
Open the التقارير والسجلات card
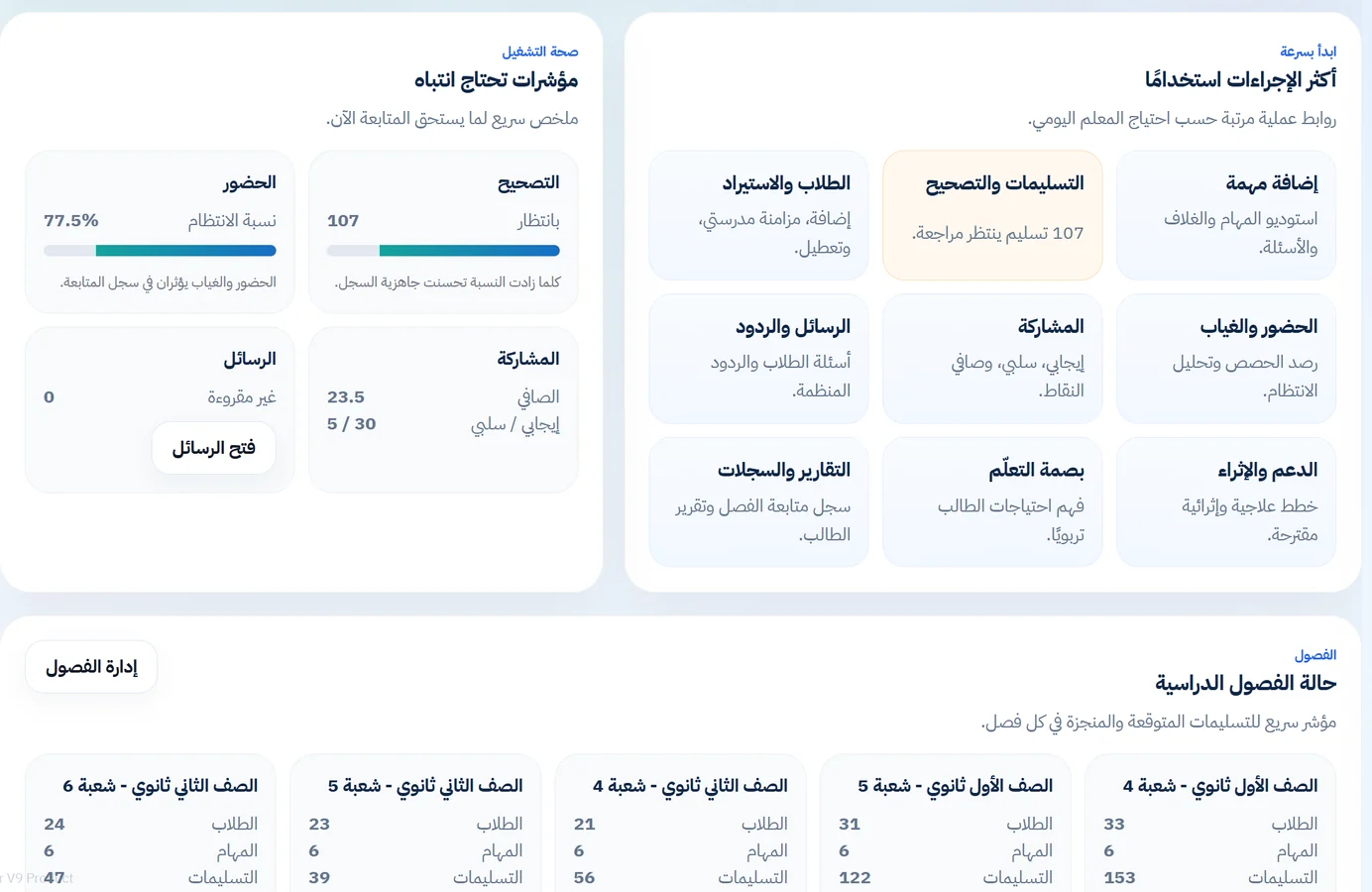coord(758,502)
